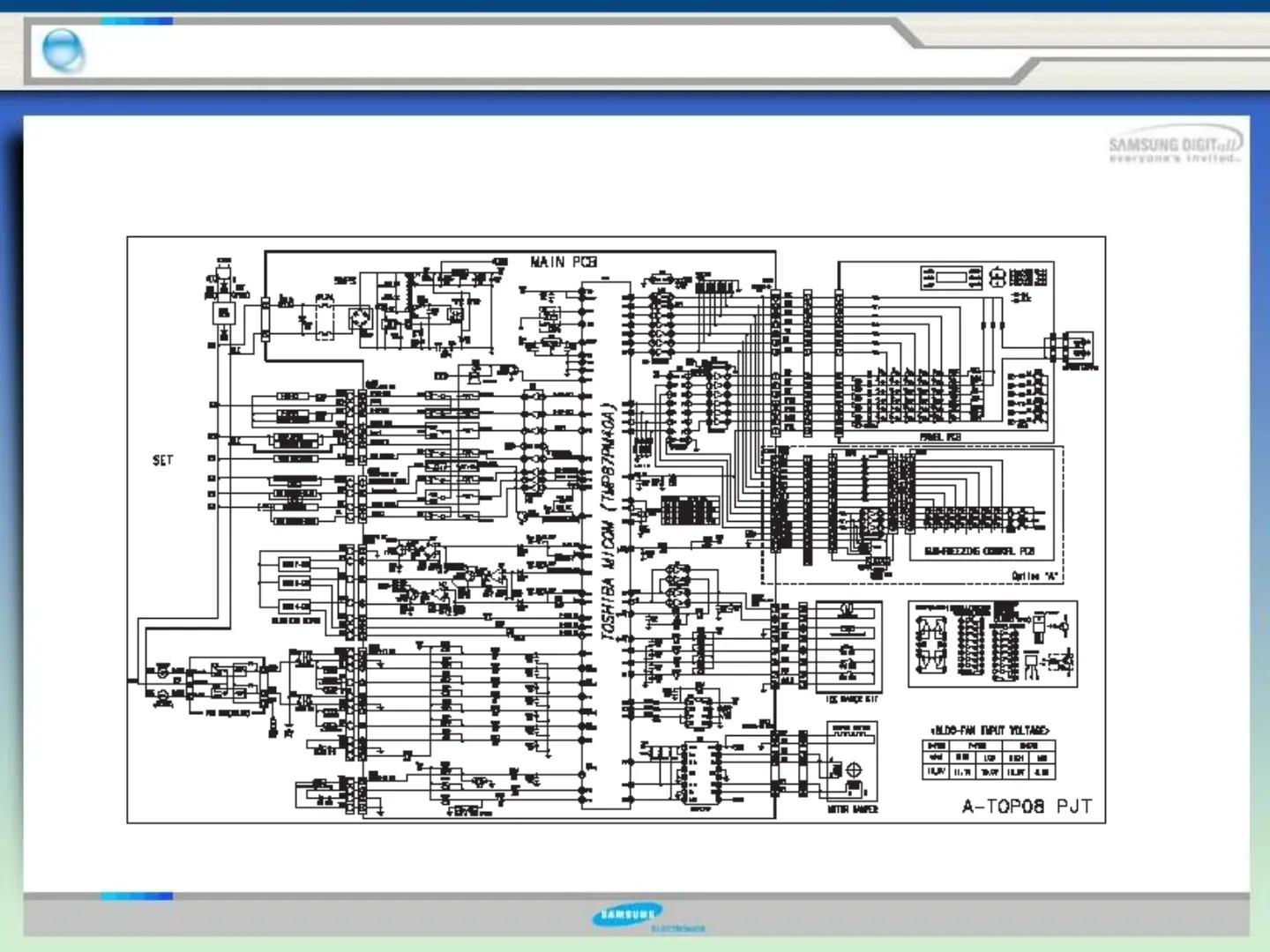Select the A-TOP08 PJT project label

pos(1027,806)
